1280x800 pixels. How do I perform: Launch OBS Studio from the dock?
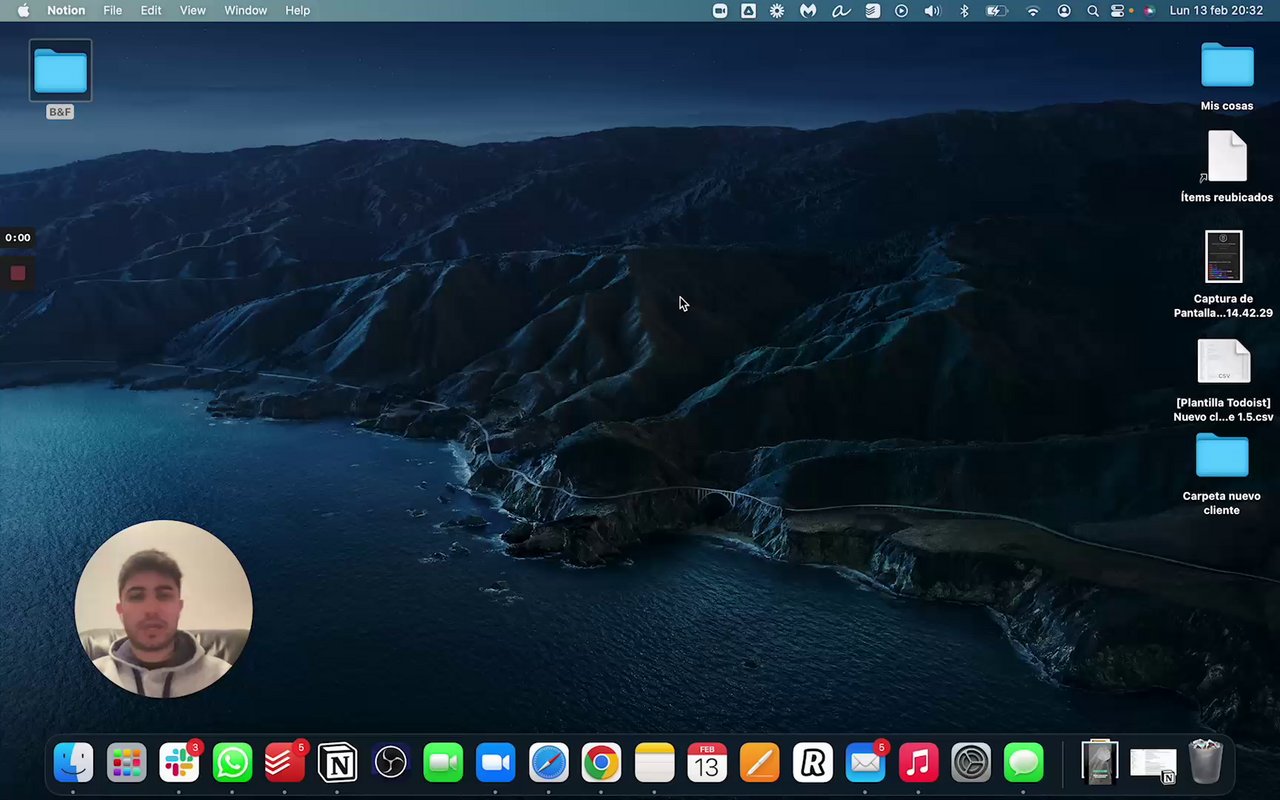pos(390,764)
